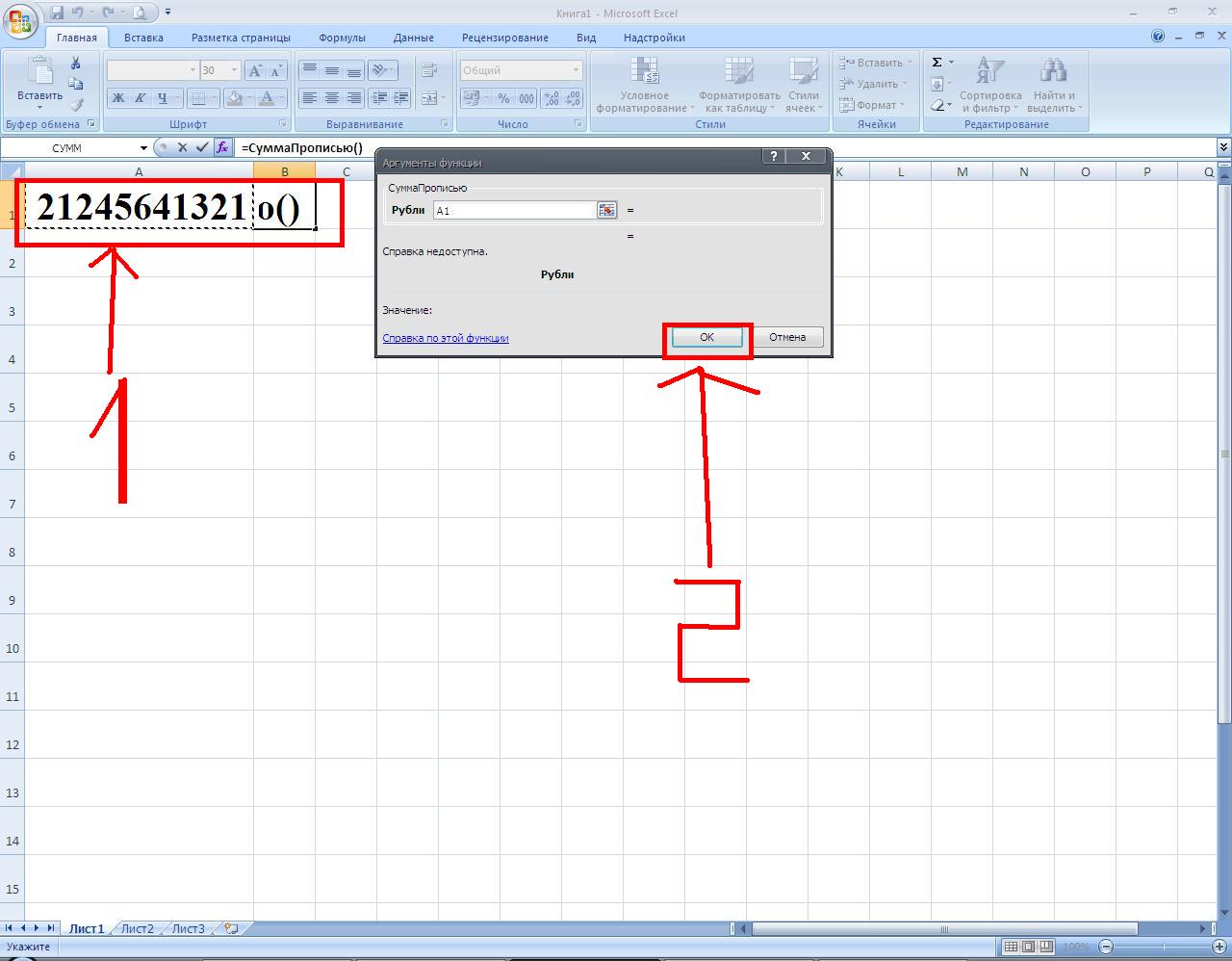The height and width of the screenshot is (961, 1232).
Task: Open the Customize Quick Access Toolbar dropdown
Action: (168, 13)
